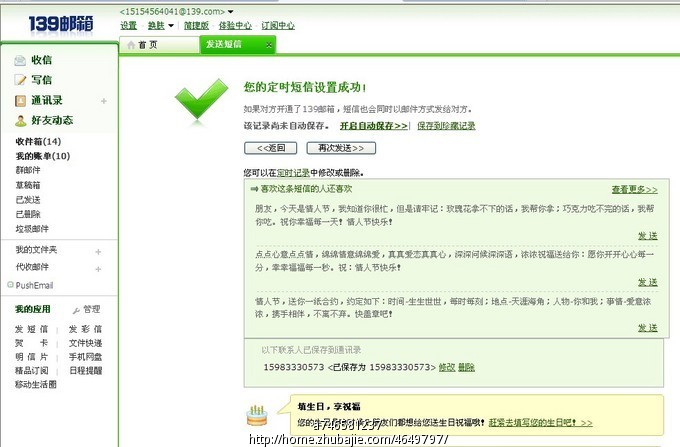This screenshot has height=447, width=680.
Task: Click 修改 for contact 15983330573
Action: pyautogui.click(x=447, y=368)
